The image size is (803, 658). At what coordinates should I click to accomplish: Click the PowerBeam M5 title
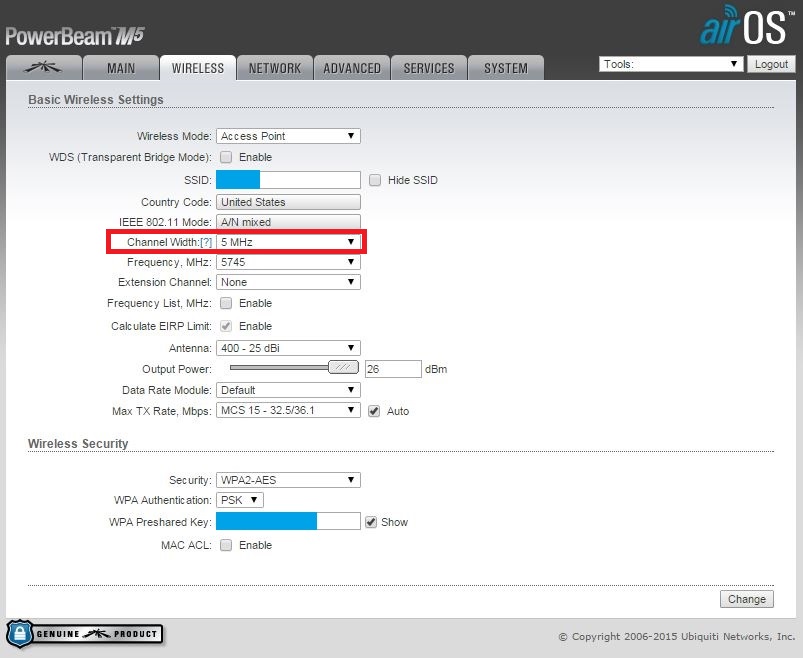pos(75,36)
